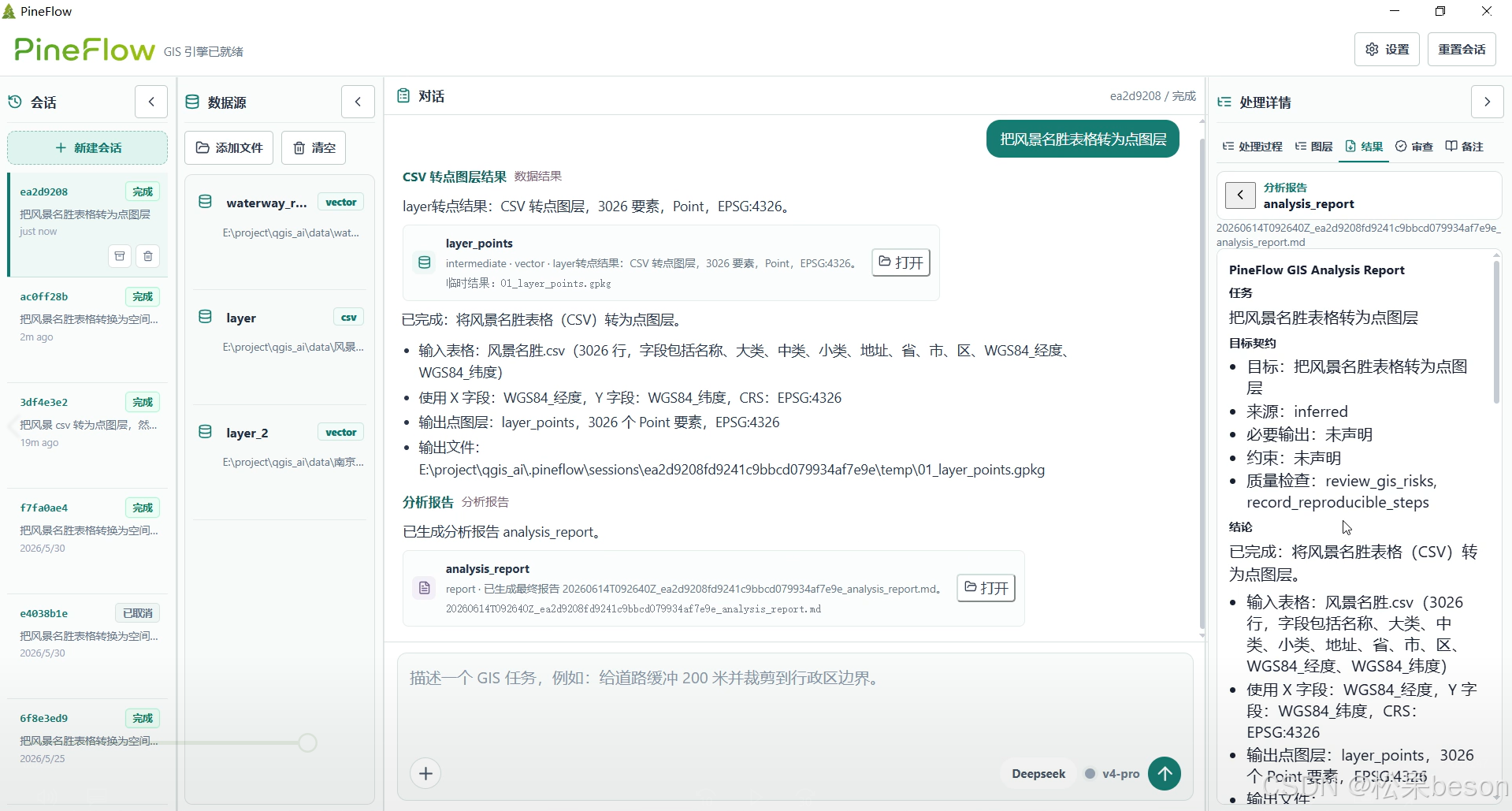Toggle the 处理详情 panel with its chevron
This screenshot has height=811, width=1512.
[x=1487, y=102]
